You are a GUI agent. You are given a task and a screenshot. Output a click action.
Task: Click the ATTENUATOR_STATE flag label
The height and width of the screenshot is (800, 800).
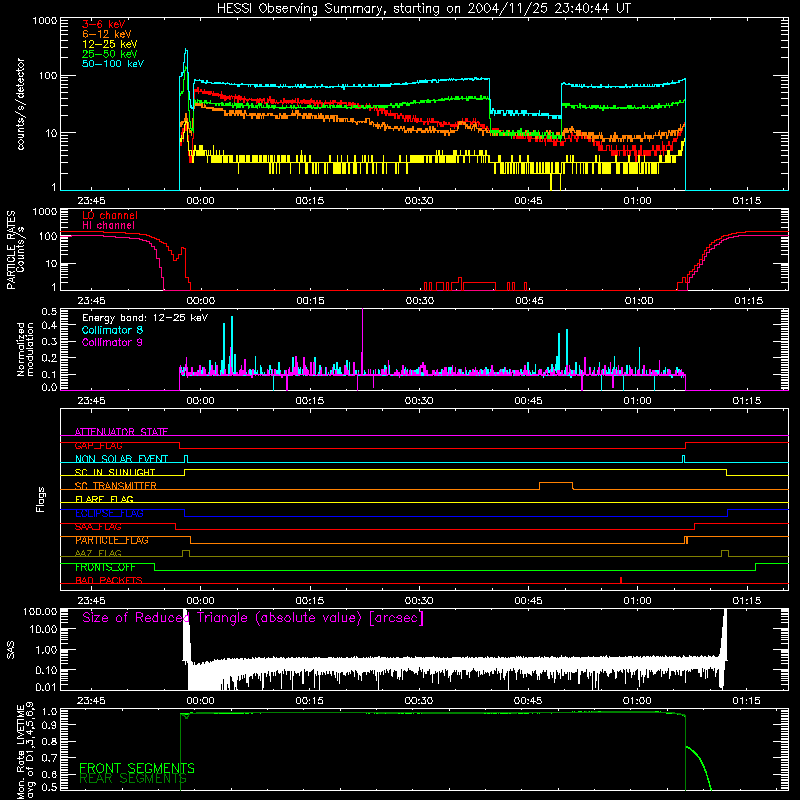[121, 432]
